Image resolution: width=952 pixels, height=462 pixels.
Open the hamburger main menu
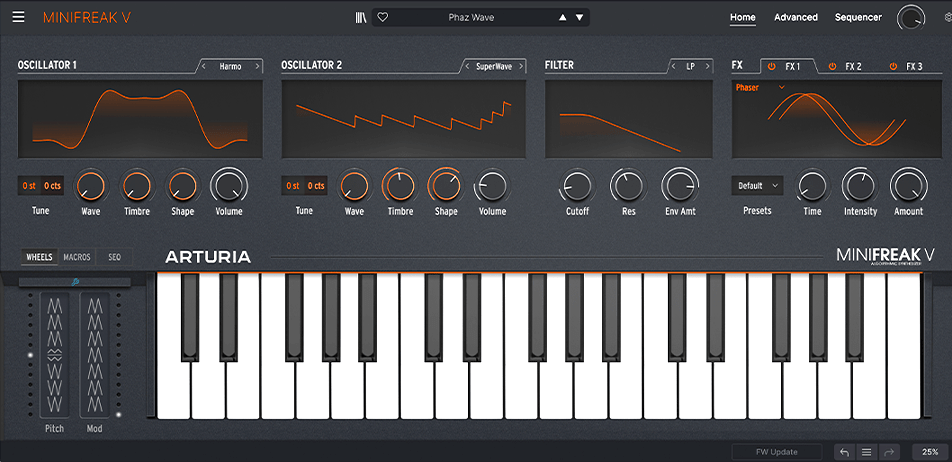click(19, 17)
